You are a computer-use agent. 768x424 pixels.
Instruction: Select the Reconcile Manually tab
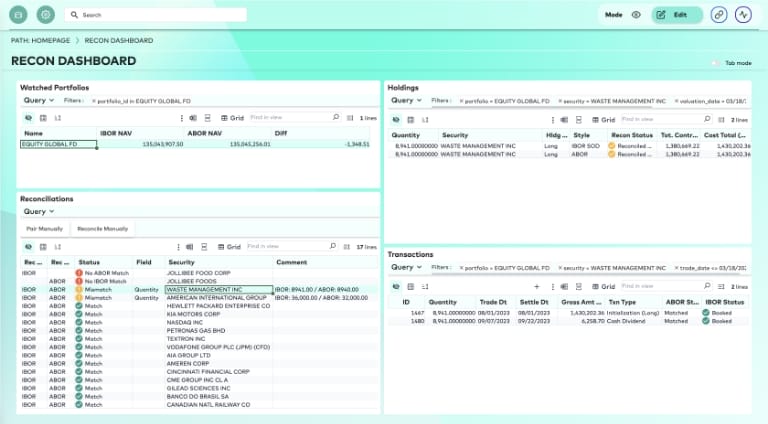[x=103, y=229]
